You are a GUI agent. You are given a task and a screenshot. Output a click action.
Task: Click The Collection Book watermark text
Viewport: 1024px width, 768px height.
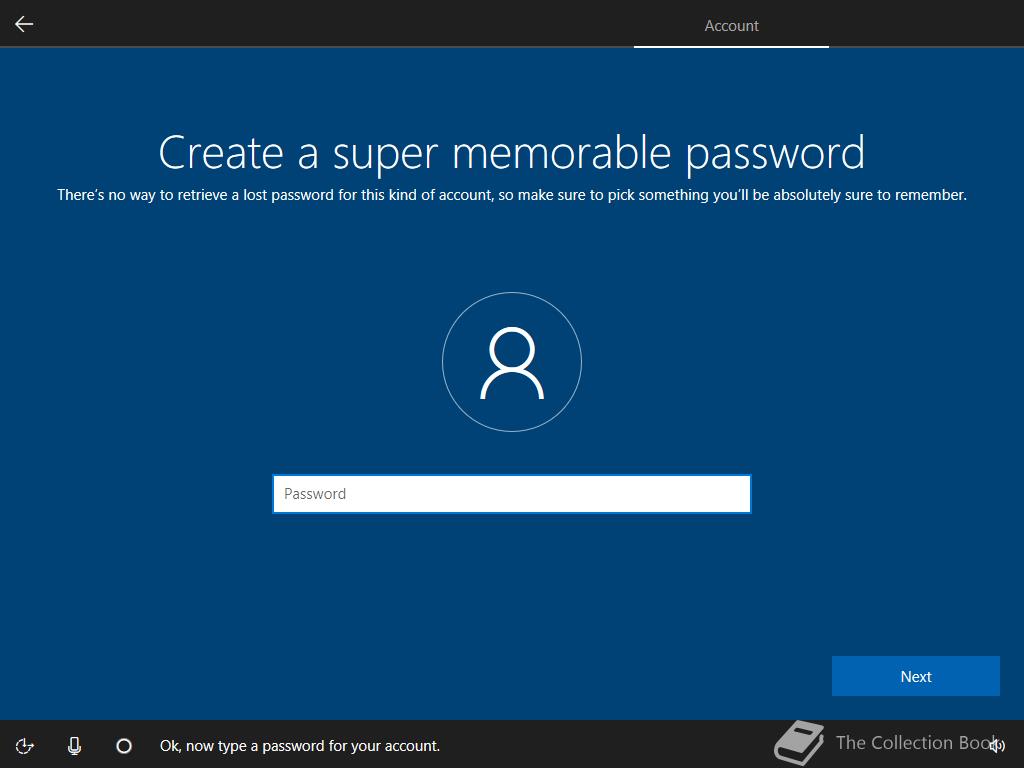[913, 743]
